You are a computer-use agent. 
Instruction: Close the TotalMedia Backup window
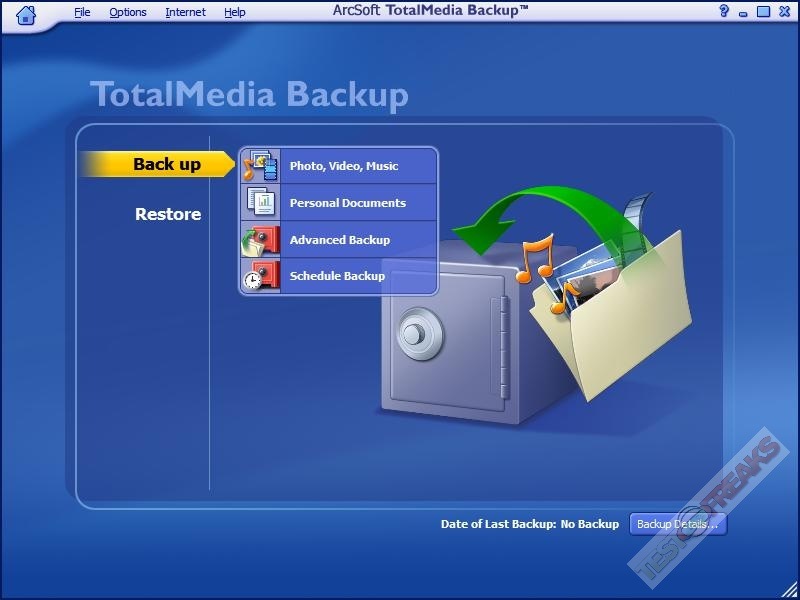[782, 11]
